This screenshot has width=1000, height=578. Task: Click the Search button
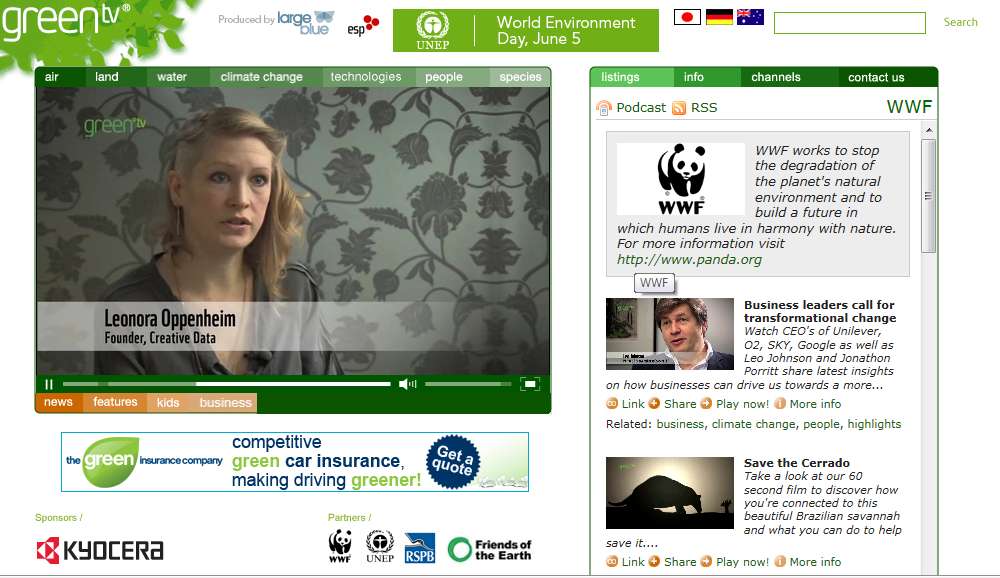tap(960, 22)
